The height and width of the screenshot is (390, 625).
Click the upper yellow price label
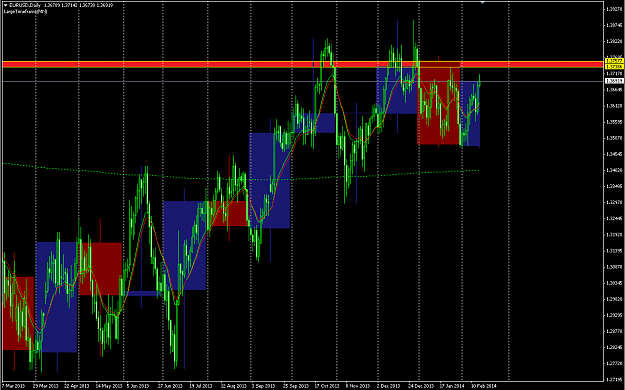(614, 61)
